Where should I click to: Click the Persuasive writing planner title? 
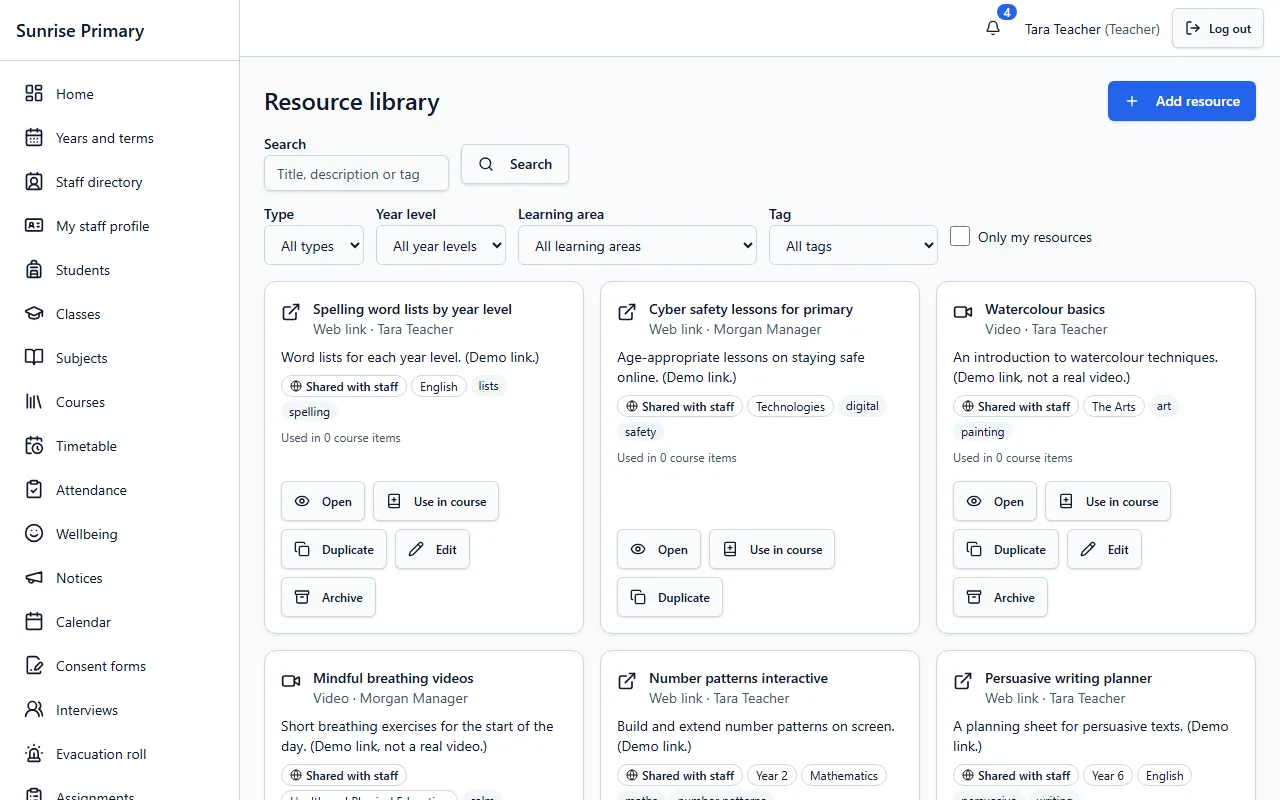tap(1069, 678)
